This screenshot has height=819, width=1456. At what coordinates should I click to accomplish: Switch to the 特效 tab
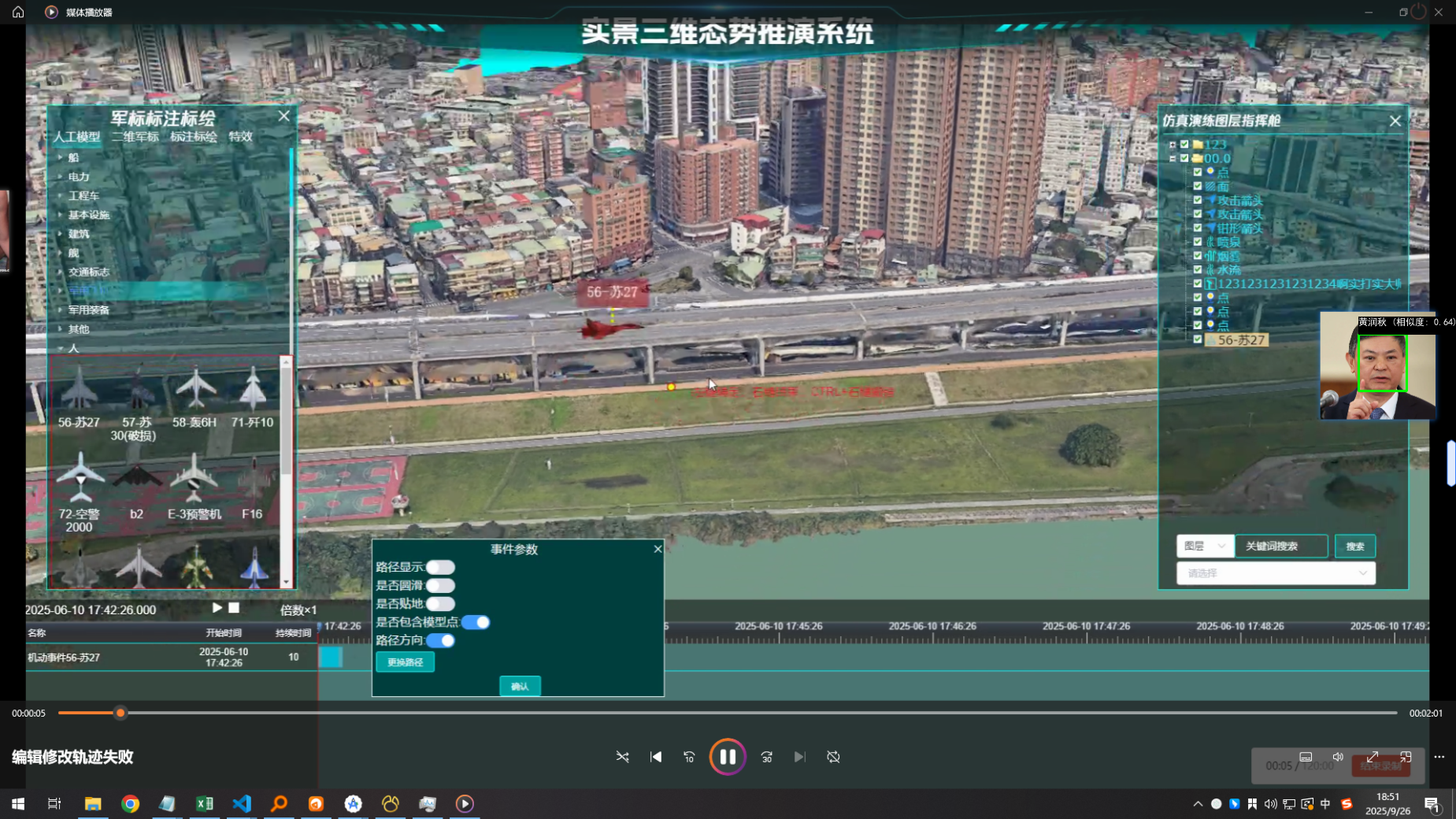coord(240,136)
